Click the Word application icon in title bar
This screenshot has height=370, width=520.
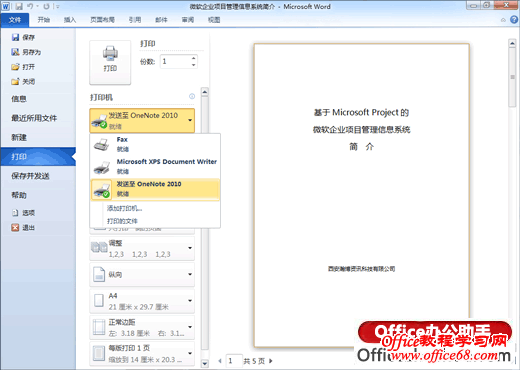click(6, 6)
